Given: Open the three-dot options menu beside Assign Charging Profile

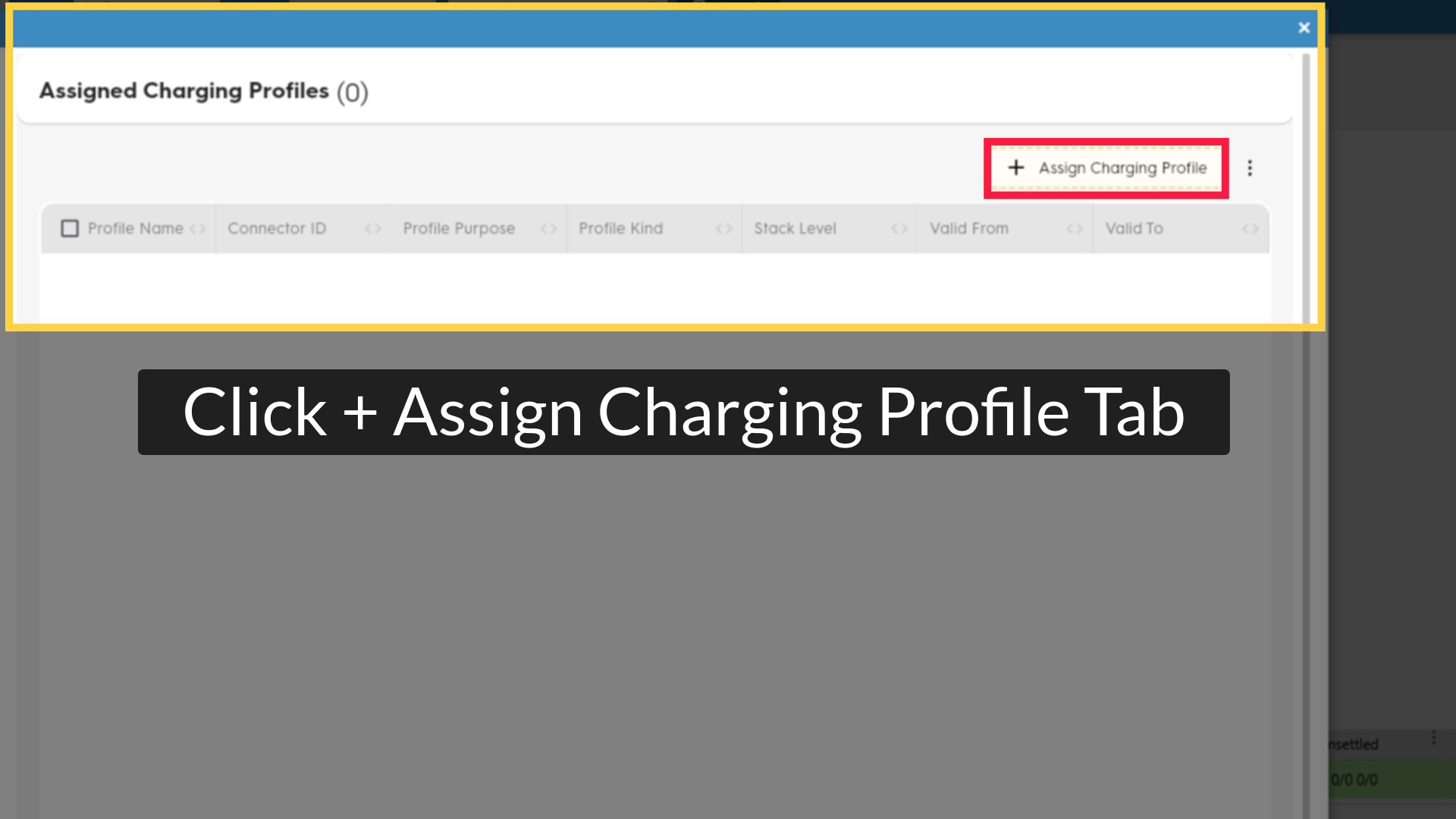Looking at the screenshot, I should pos(1250,168).
